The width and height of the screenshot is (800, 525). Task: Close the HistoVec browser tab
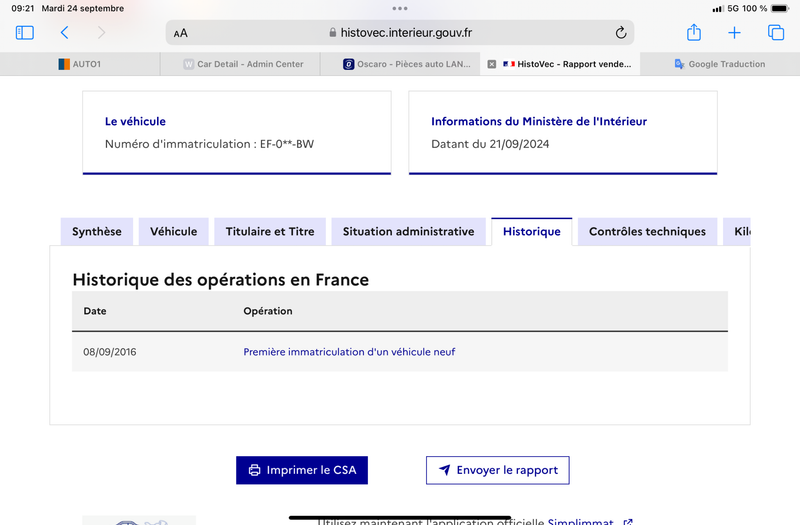[x=491, y=64]
